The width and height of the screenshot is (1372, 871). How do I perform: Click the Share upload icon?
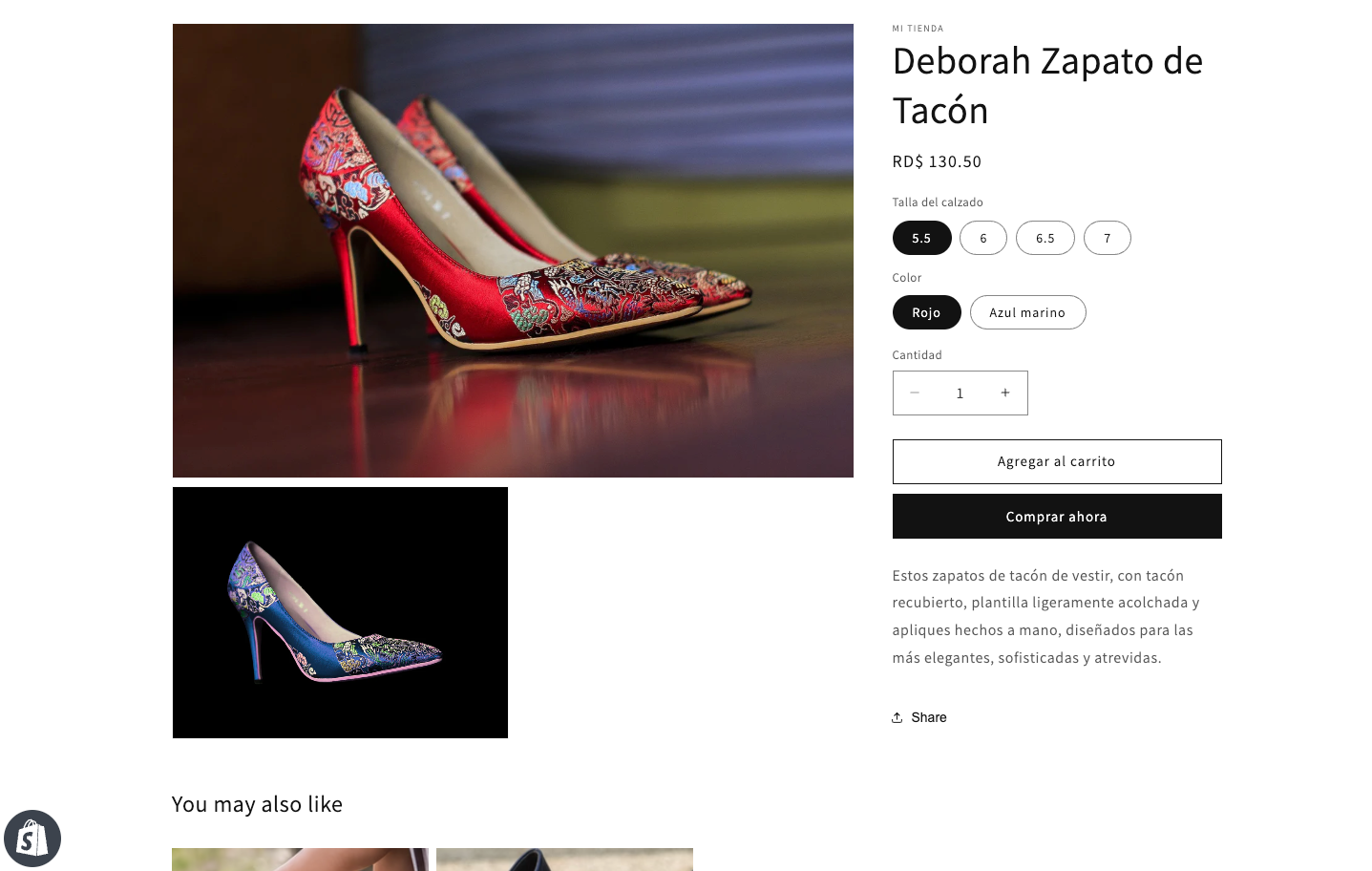click(897, 717)
